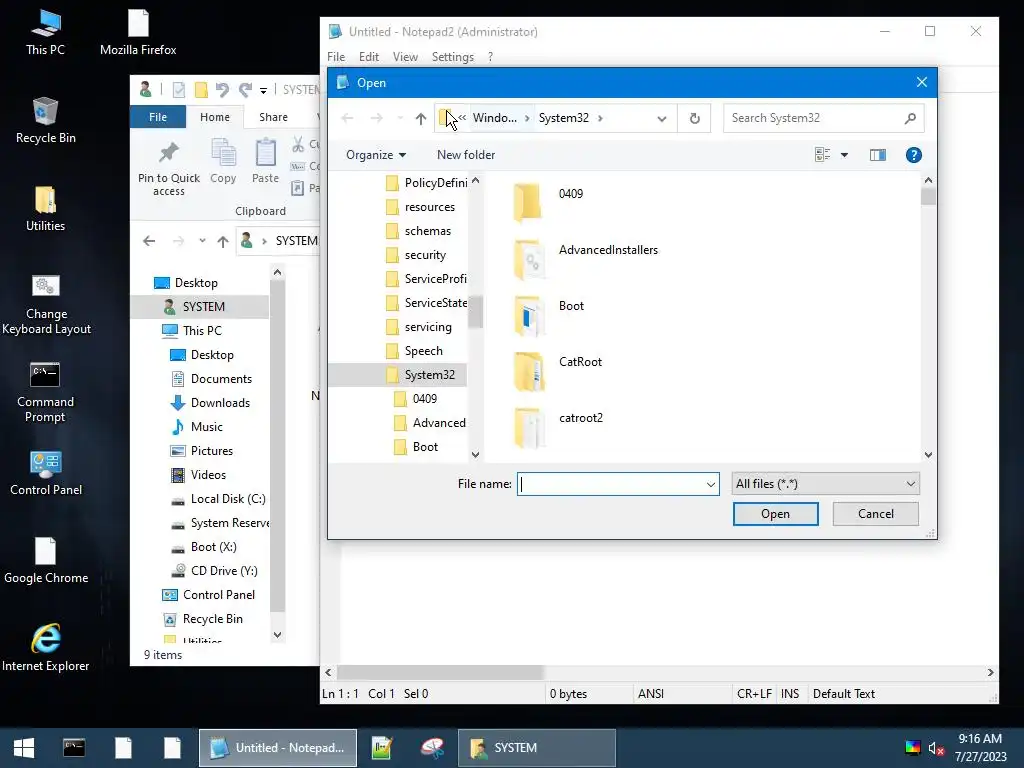This screenshot has width=1024, height=768.
Task: Select security folder in dialog tree
Action: pyautogui.click(x=416, y=255)
